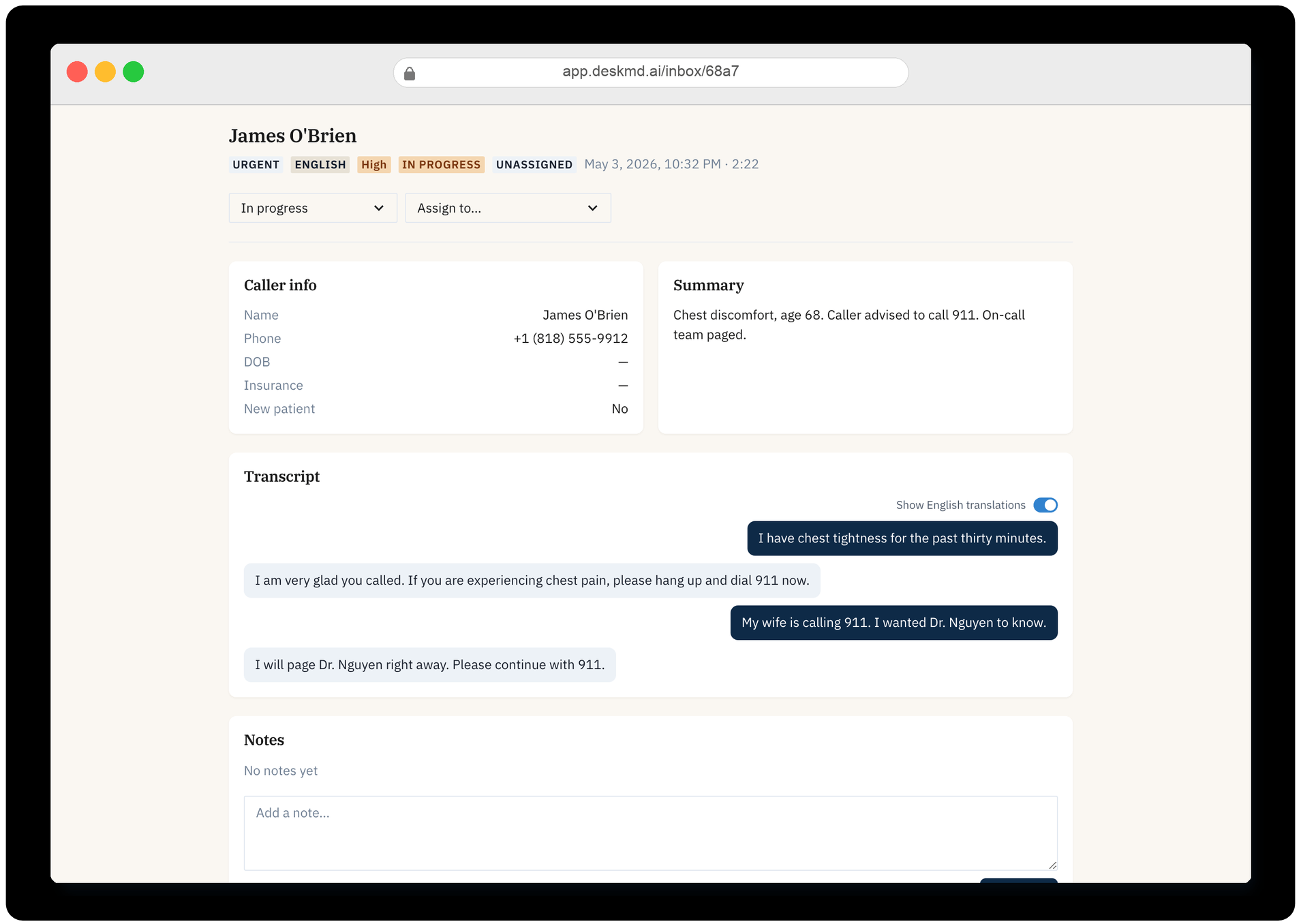
Task: Click message 'I am very glad you called'
Action: (532, 581)
